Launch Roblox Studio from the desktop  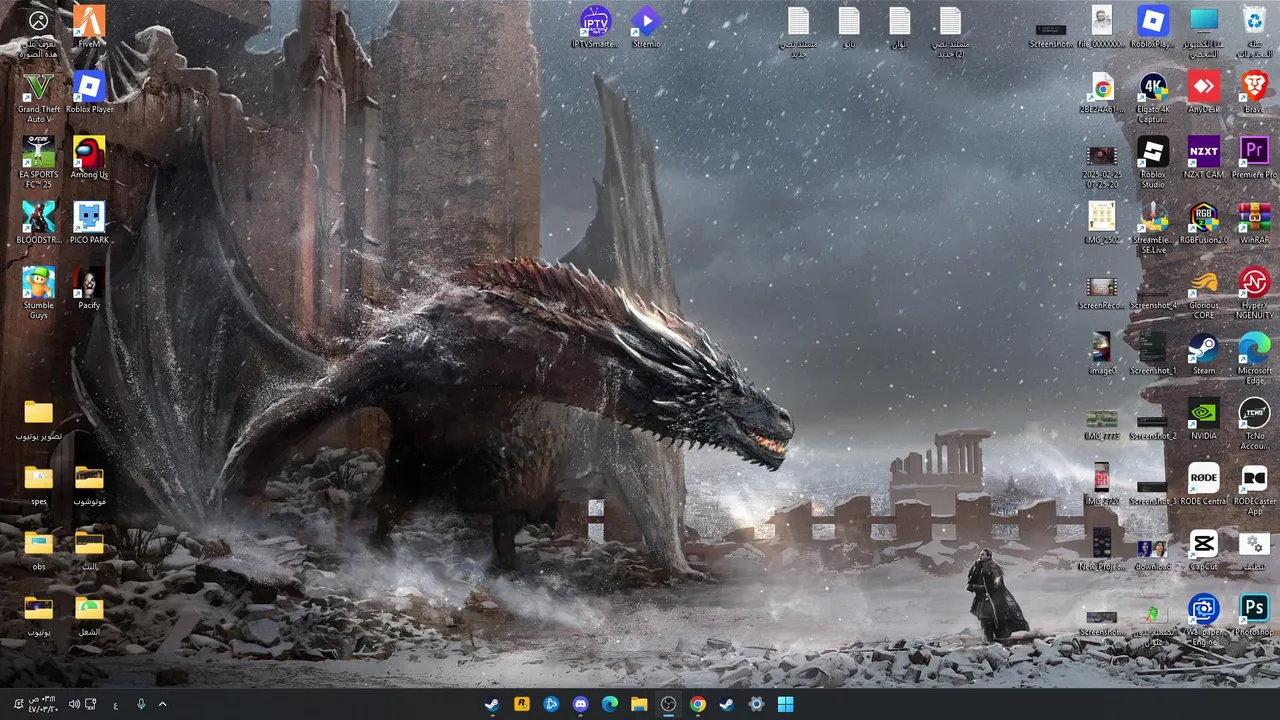(1153, 162)
